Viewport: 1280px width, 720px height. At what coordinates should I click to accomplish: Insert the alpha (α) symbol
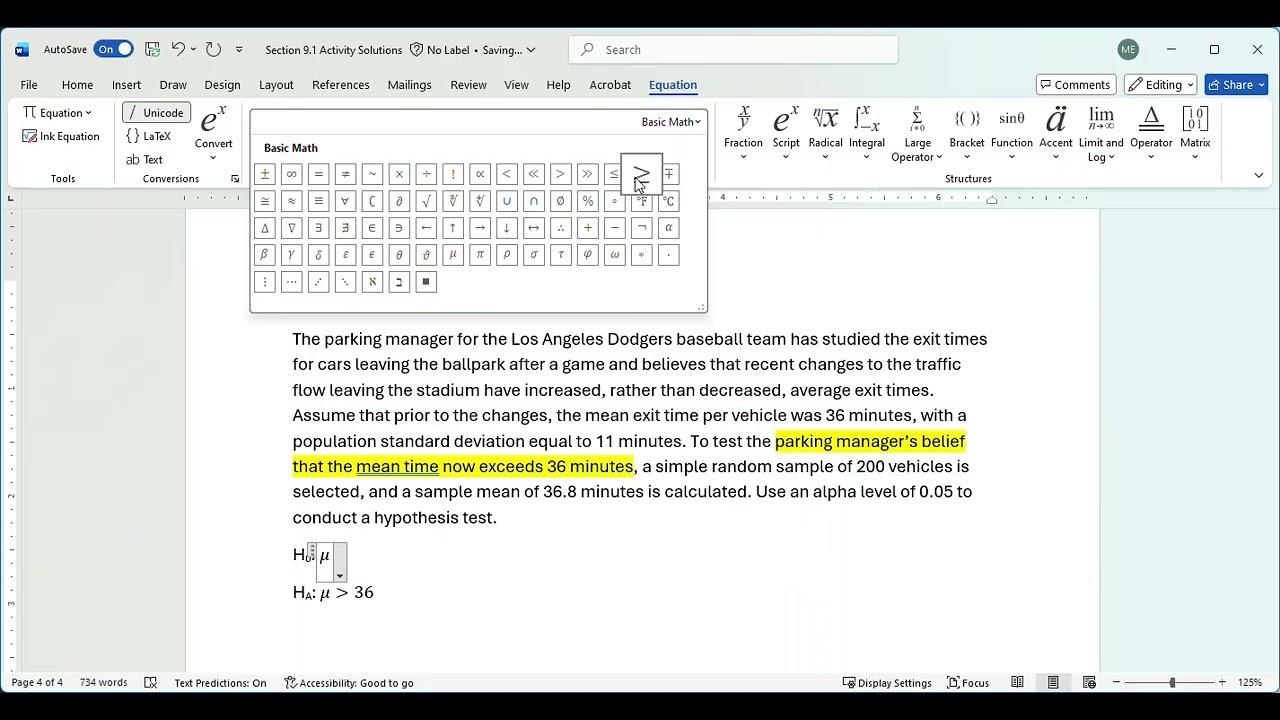[x=669, y=228]
